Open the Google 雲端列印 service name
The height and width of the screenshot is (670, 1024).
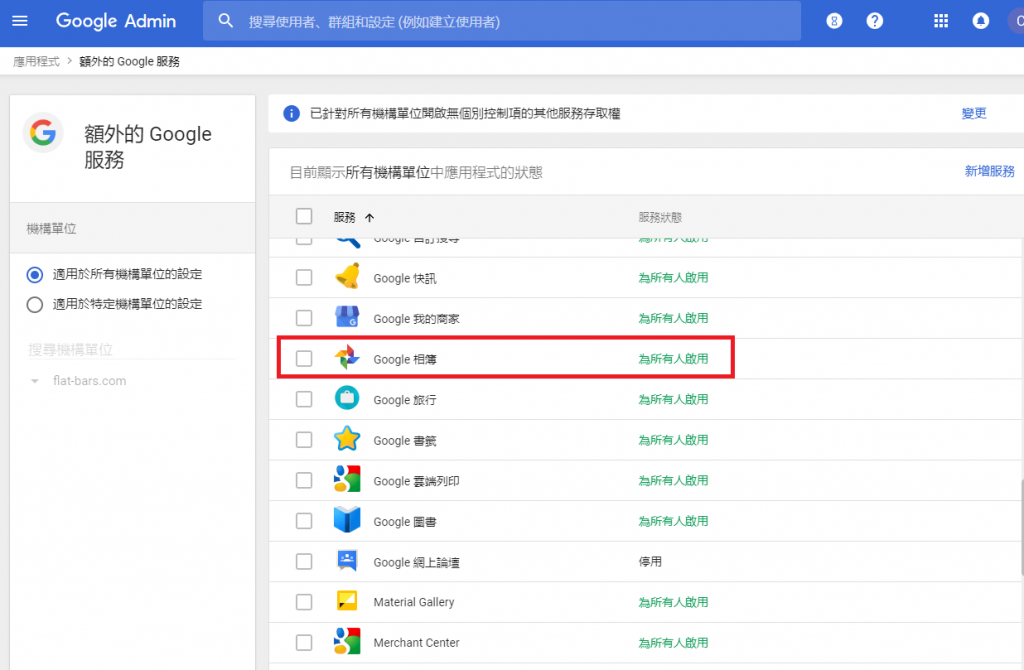click(416, 481)
